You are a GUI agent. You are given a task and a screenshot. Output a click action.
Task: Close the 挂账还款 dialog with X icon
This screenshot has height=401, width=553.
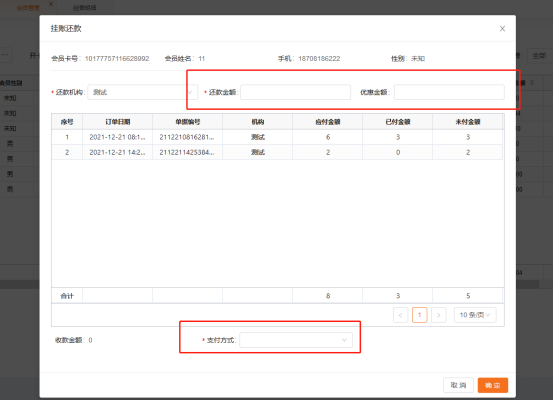coord(502,29)
